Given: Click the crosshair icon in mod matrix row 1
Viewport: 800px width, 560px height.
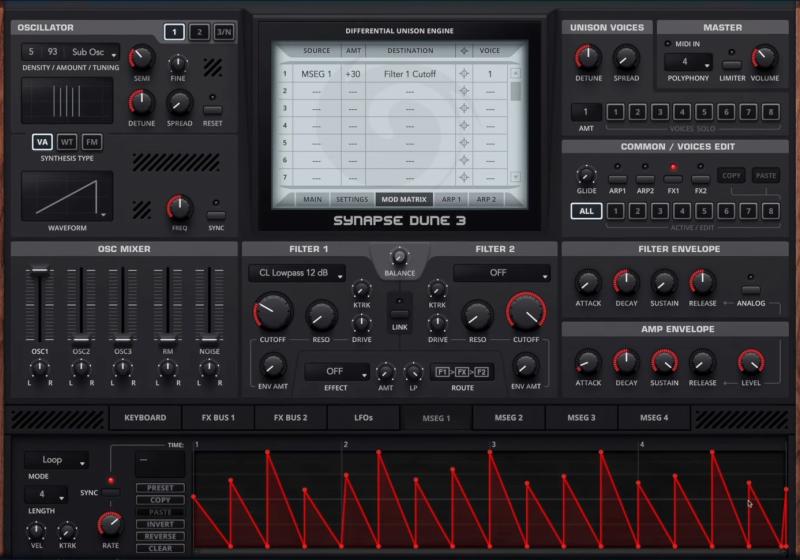Looking at the screenshot, I should [x=464, y=74].
